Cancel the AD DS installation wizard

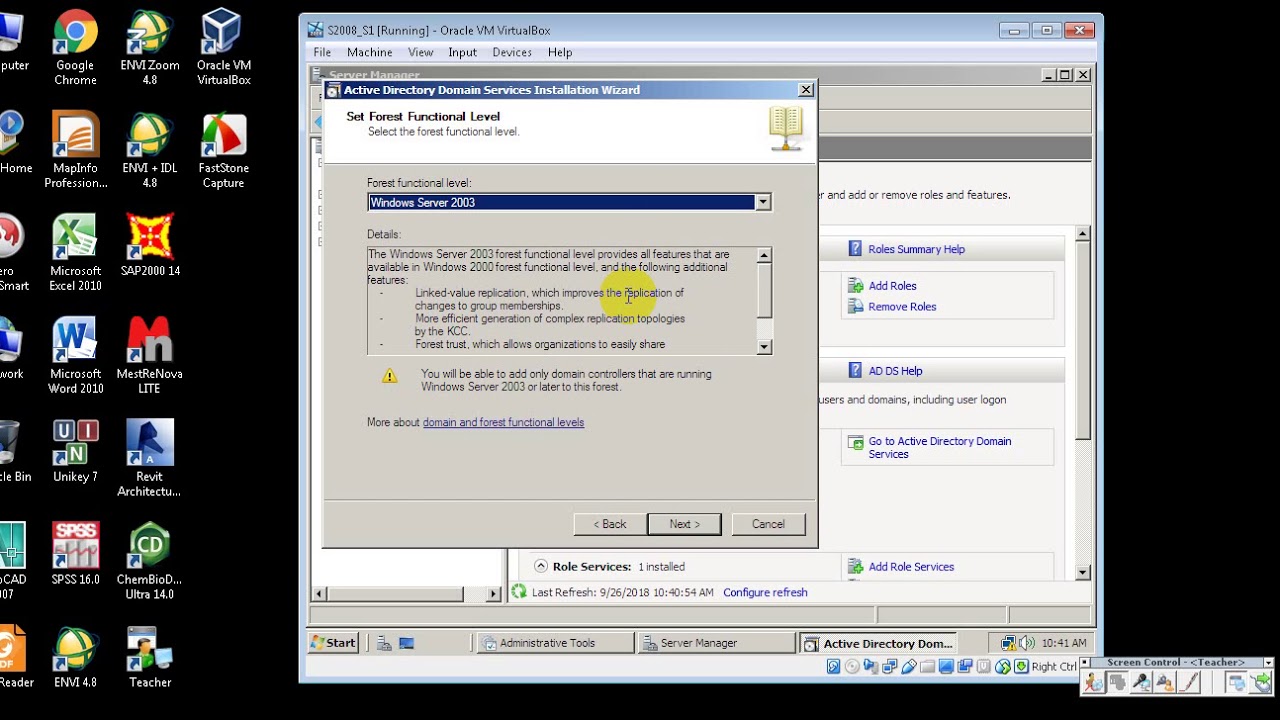(768, 524)
